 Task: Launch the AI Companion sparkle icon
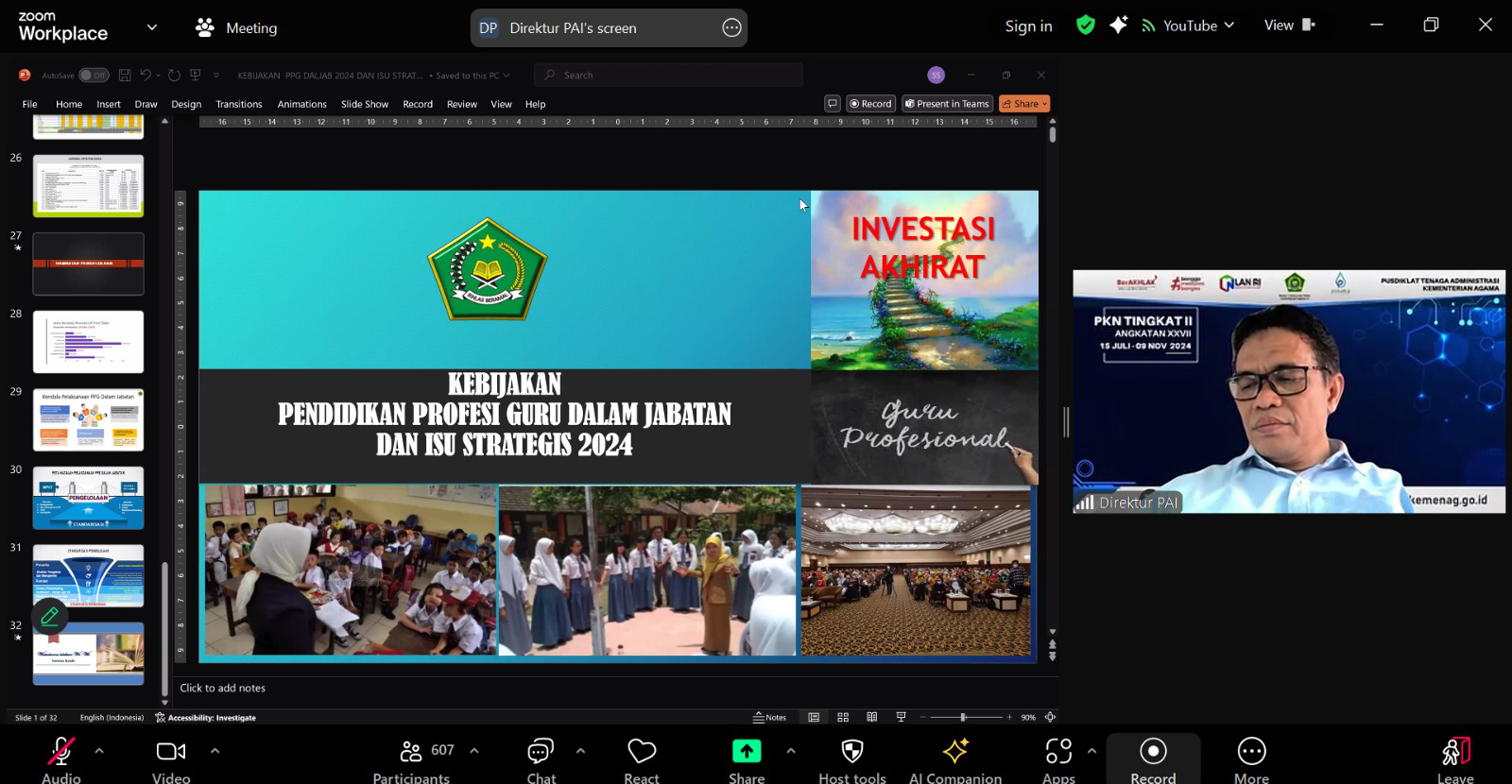(x=954, y=752)
